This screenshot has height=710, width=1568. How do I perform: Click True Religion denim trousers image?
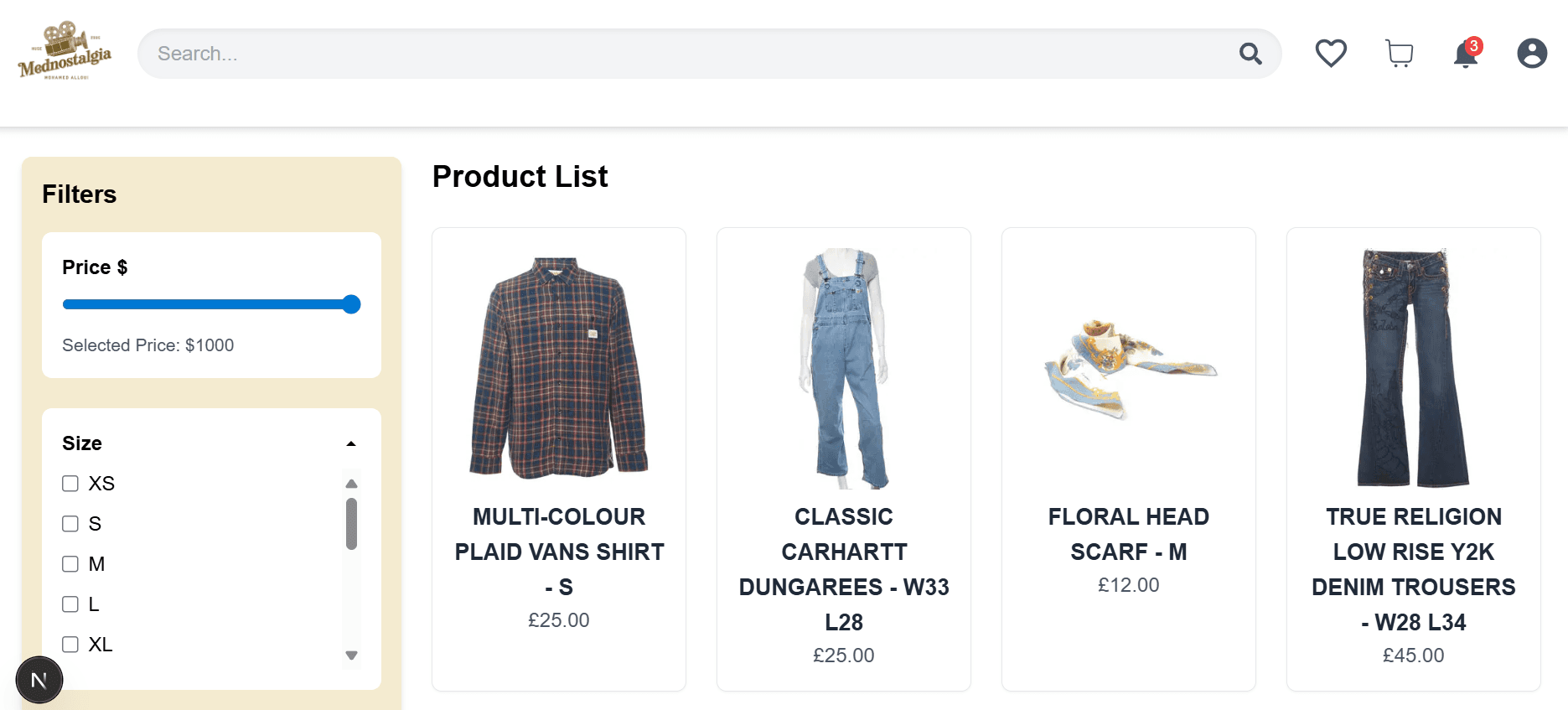pos(1414,369)
